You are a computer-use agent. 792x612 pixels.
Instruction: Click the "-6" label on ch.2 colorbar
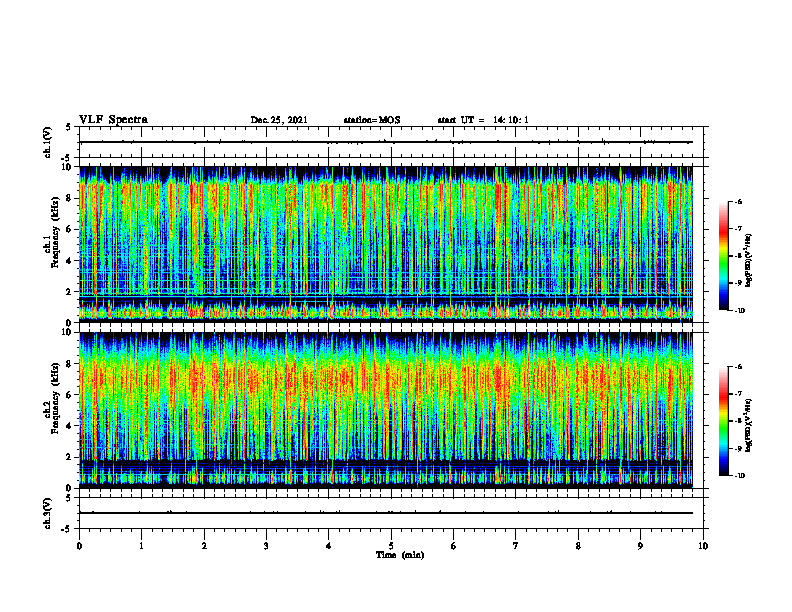(x=739, y=367)
